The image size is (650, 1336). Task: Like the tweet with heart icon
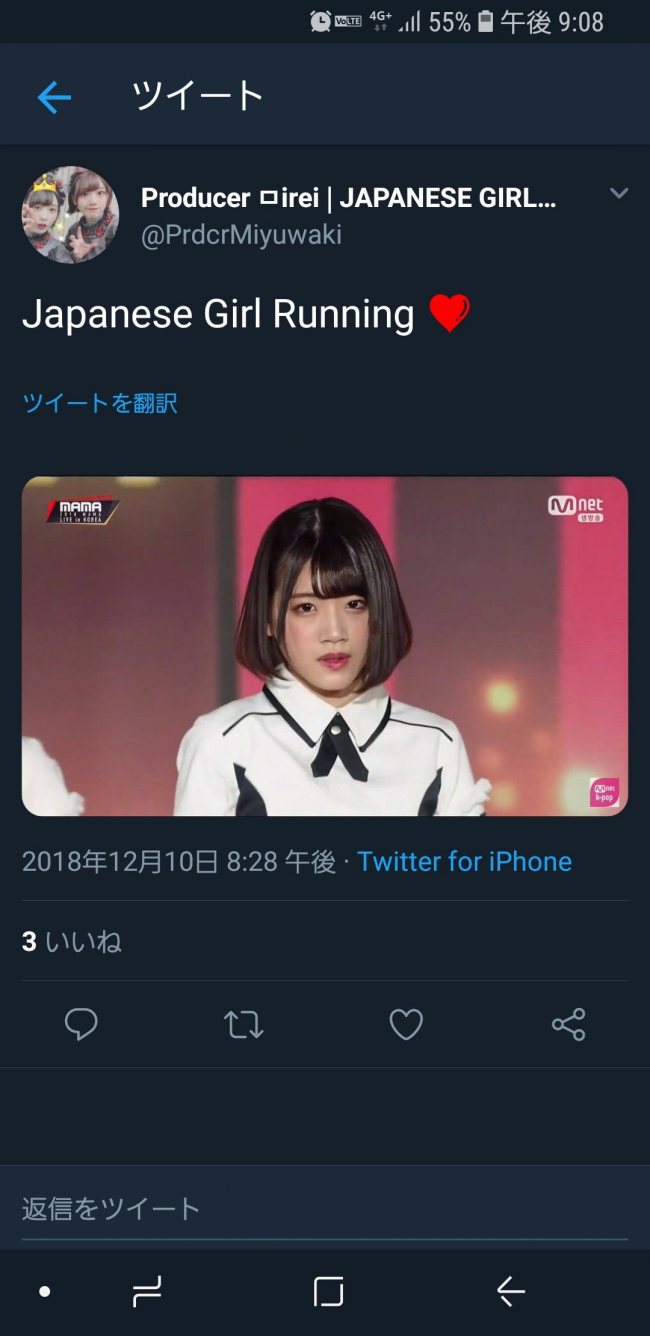pos(406,1024)
